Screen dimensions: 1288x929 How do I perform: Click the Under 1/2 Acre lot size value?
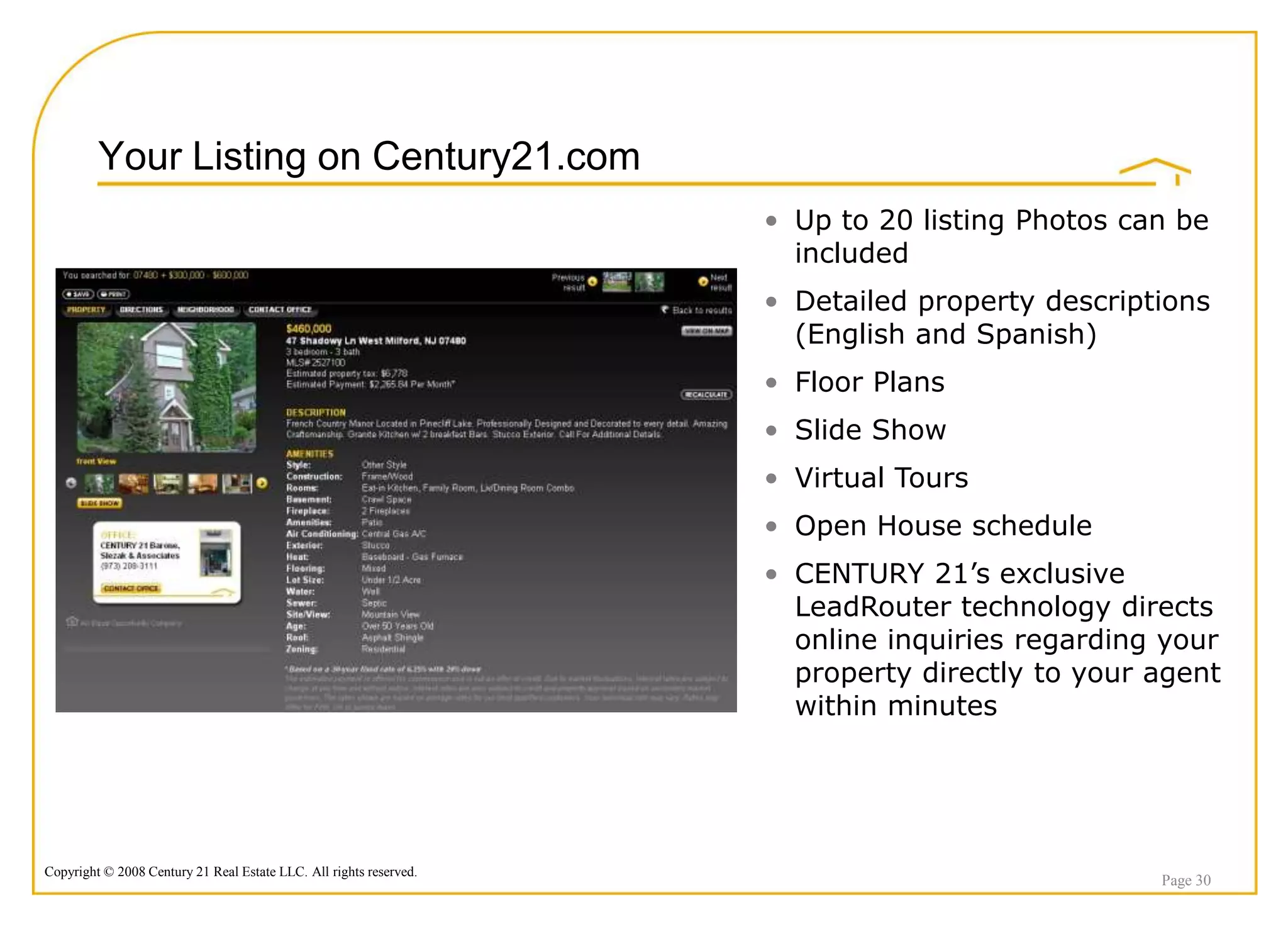(391, 580)
